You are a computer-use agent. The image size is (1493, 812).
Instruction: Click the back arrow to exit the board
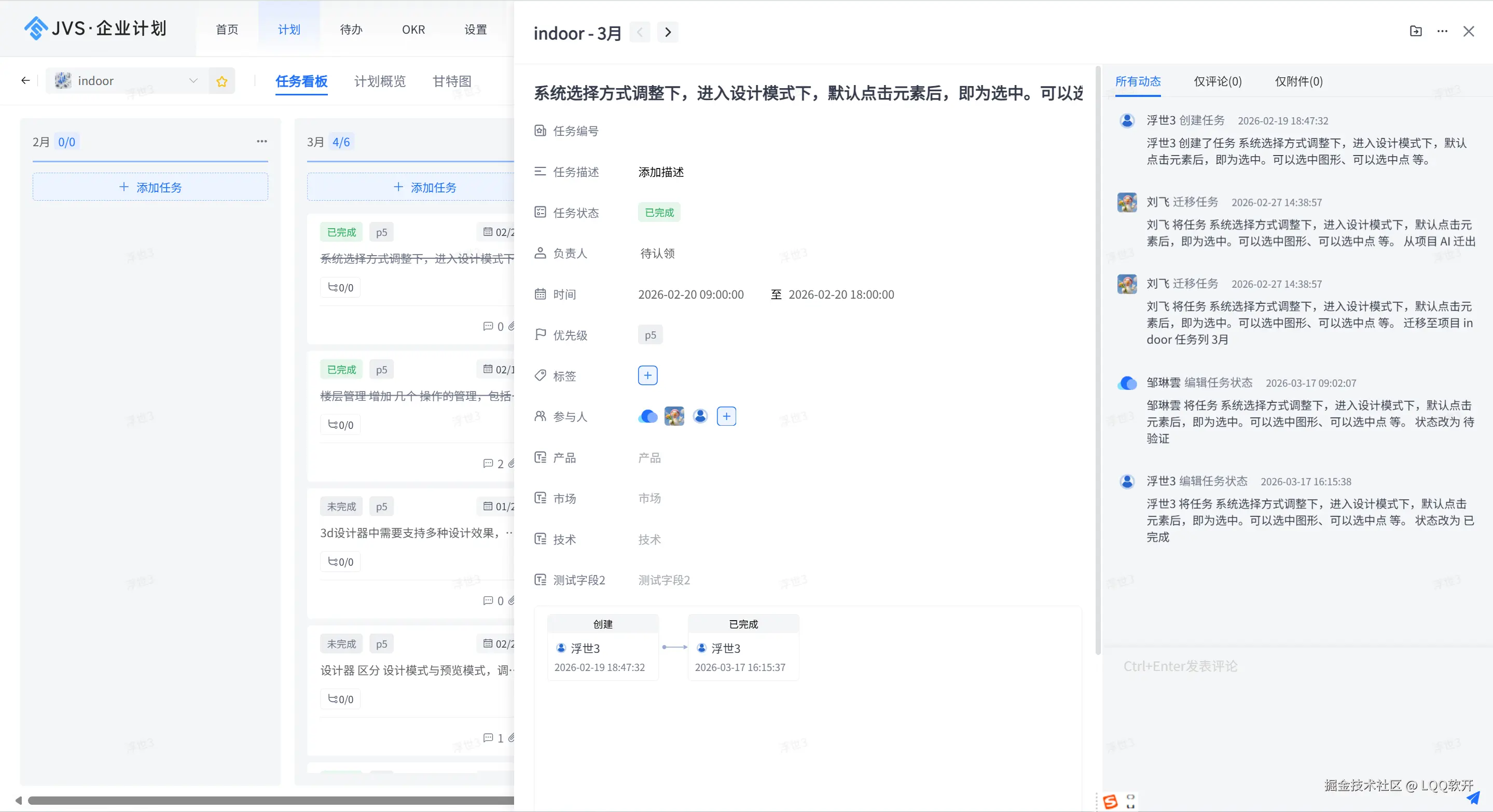click(x=25, y=80)
